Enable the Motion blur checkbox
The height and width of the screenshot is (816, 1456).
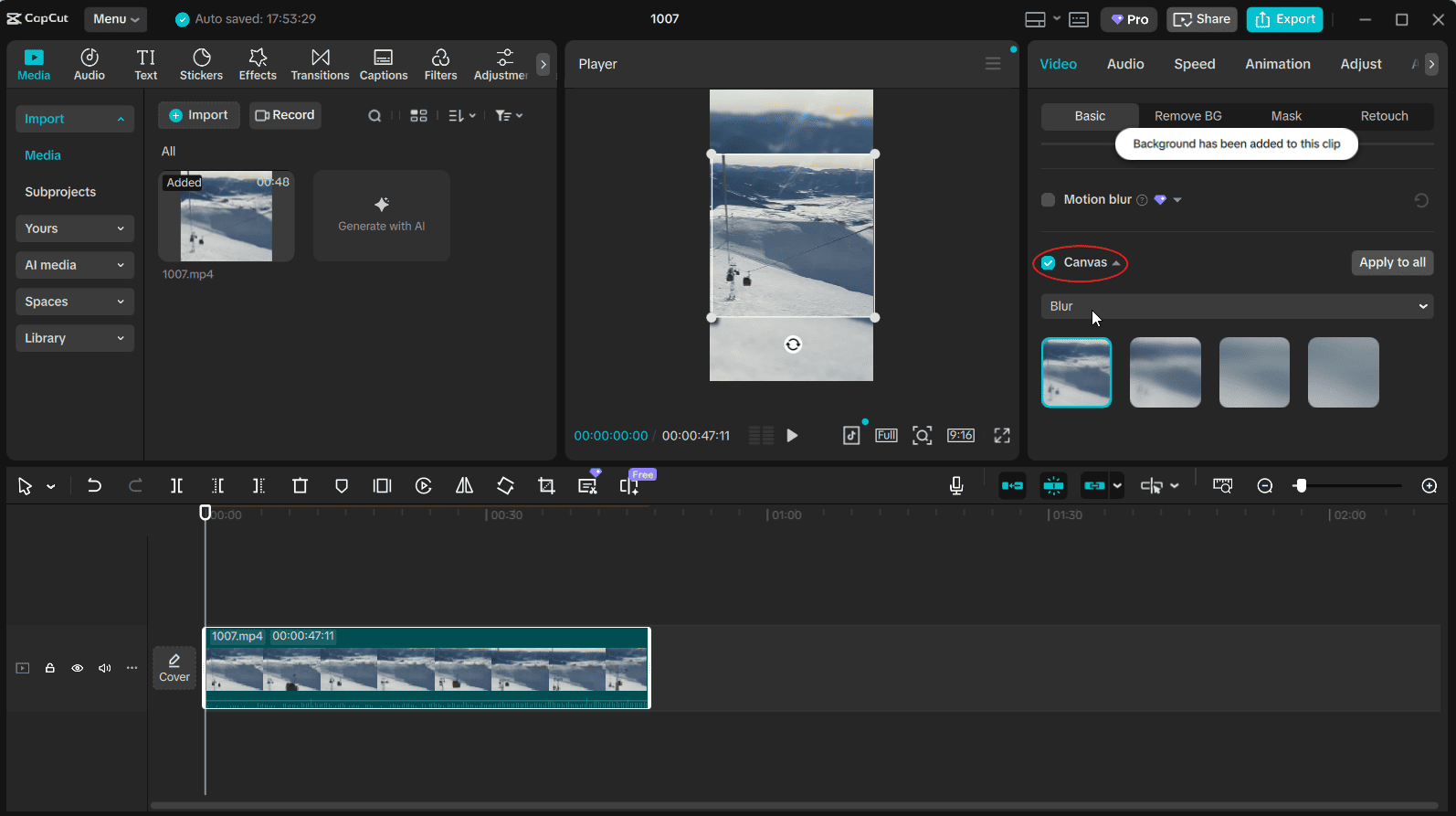click(1049, 200)
